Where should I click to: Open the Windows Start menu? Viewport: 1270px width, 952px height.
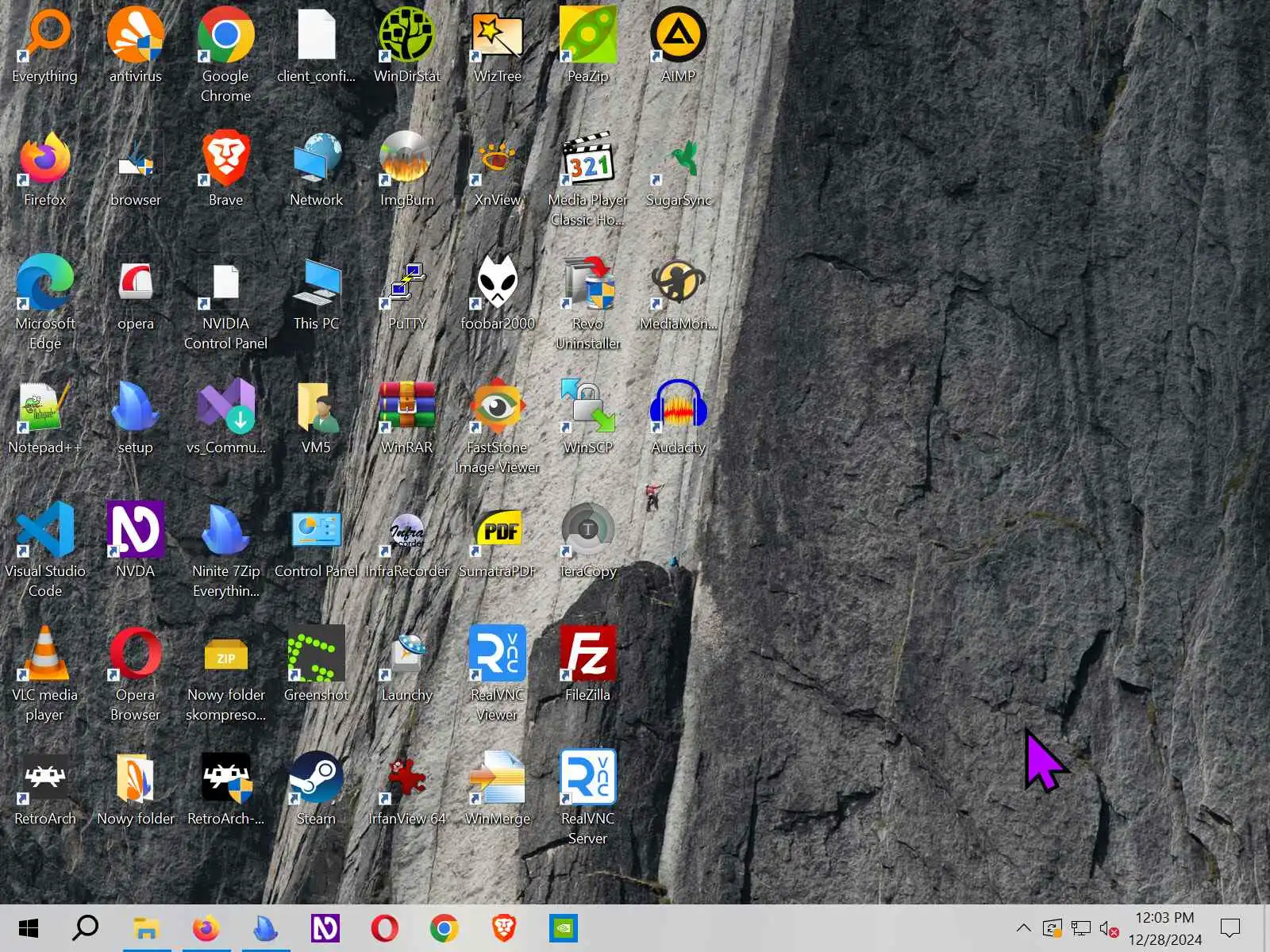point(29,928)
